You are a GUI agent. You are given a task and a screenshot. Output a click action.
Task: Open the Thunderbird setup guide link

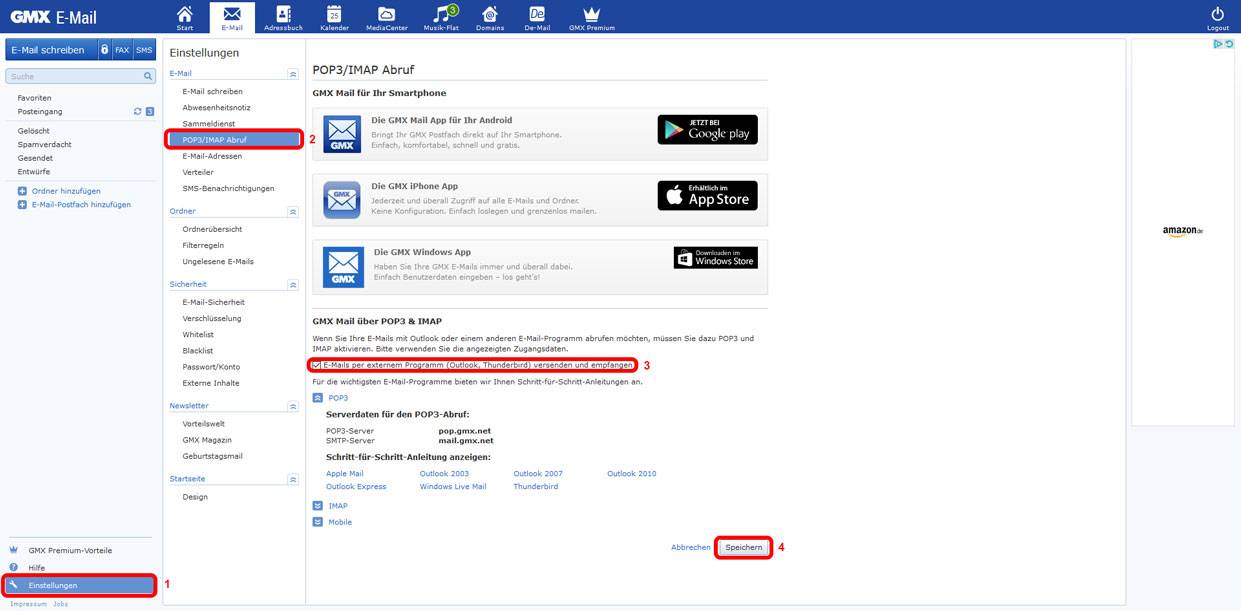click(x=536, y=487)
